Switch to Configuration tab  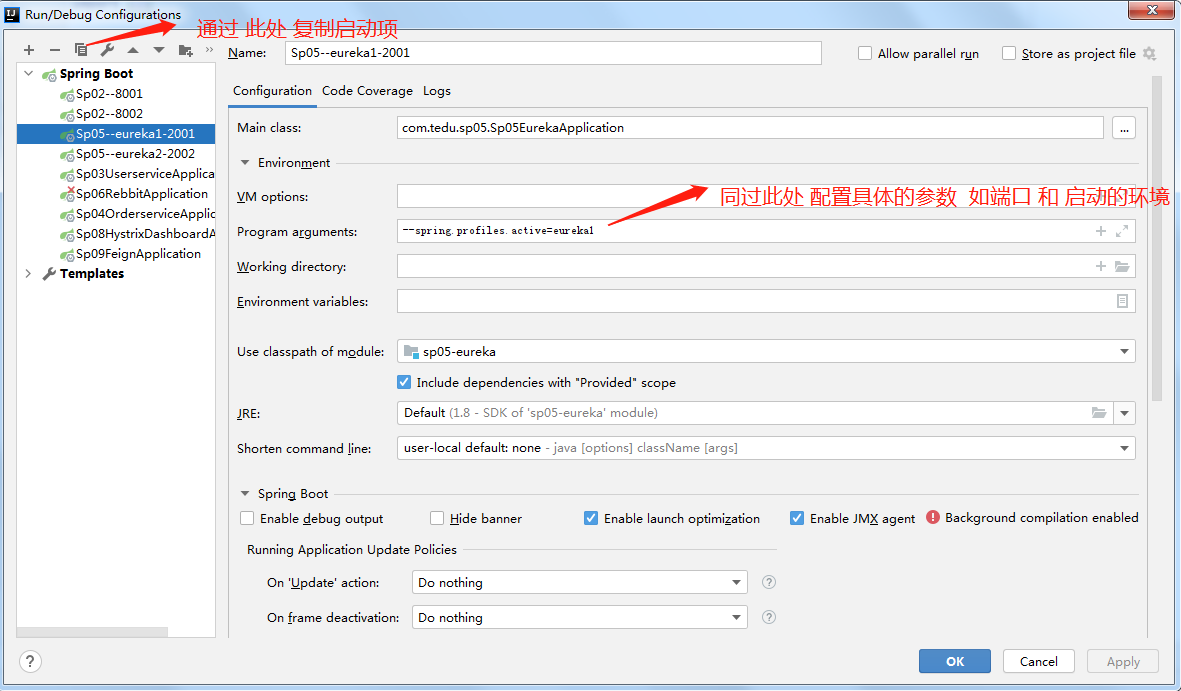(272, 90)
